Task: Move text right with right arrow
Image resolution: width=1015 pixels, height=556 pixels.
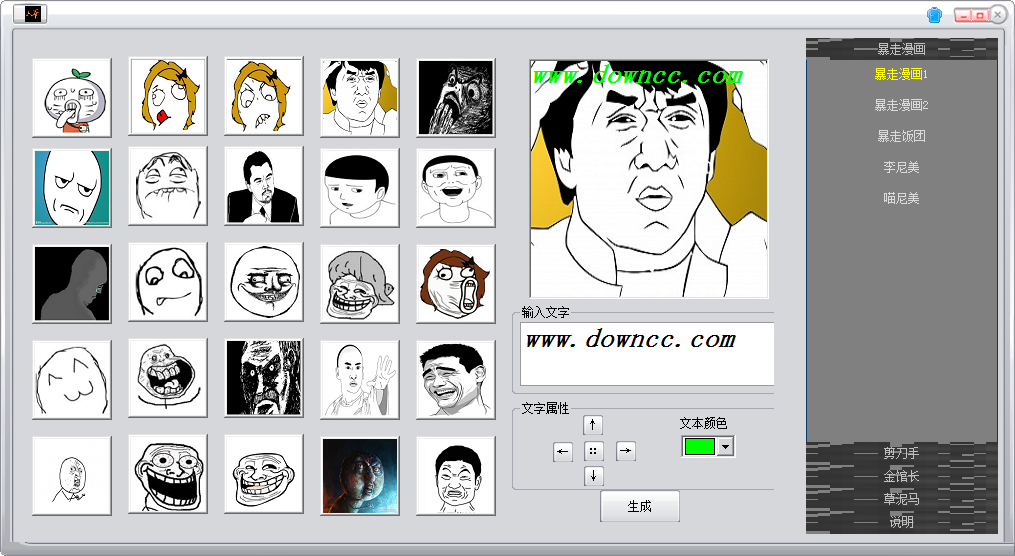Action: (626, 450)
